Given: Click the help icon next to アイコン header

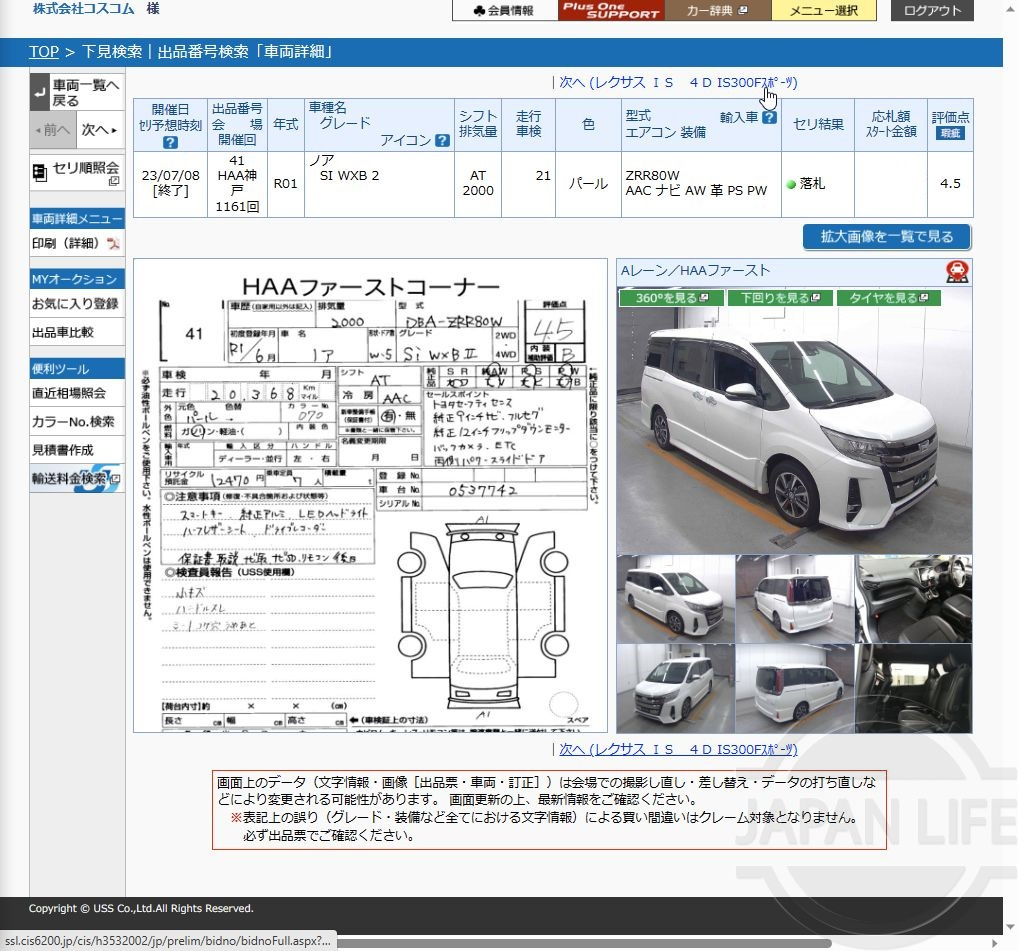Looking at the screenshot, I should [x=443, y=141].
